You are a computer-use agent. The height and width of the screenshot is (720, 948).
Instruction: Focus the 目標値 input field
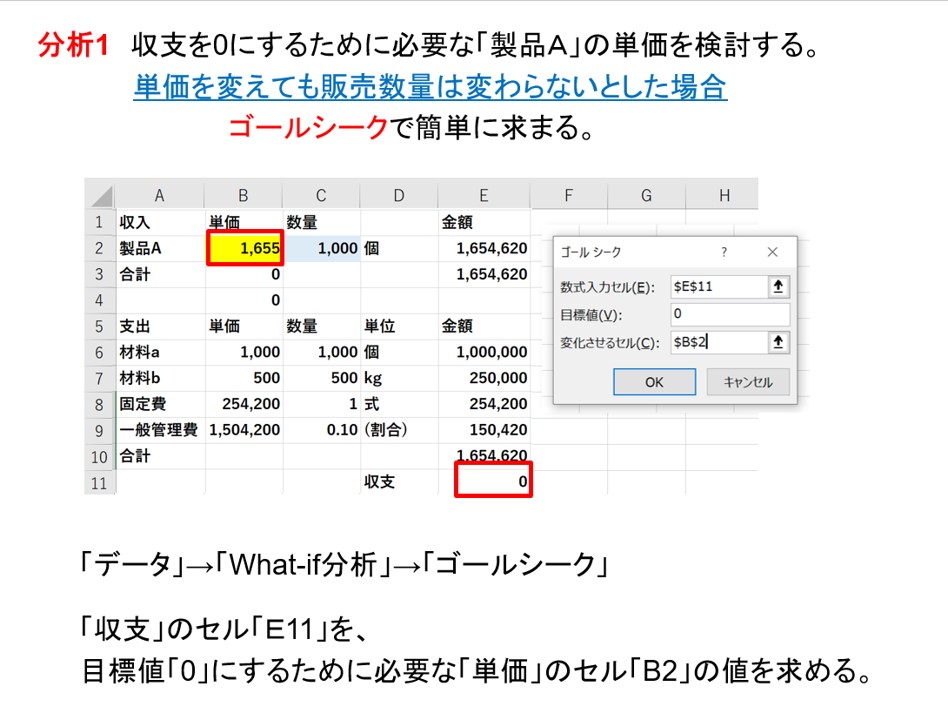point(730,315)
